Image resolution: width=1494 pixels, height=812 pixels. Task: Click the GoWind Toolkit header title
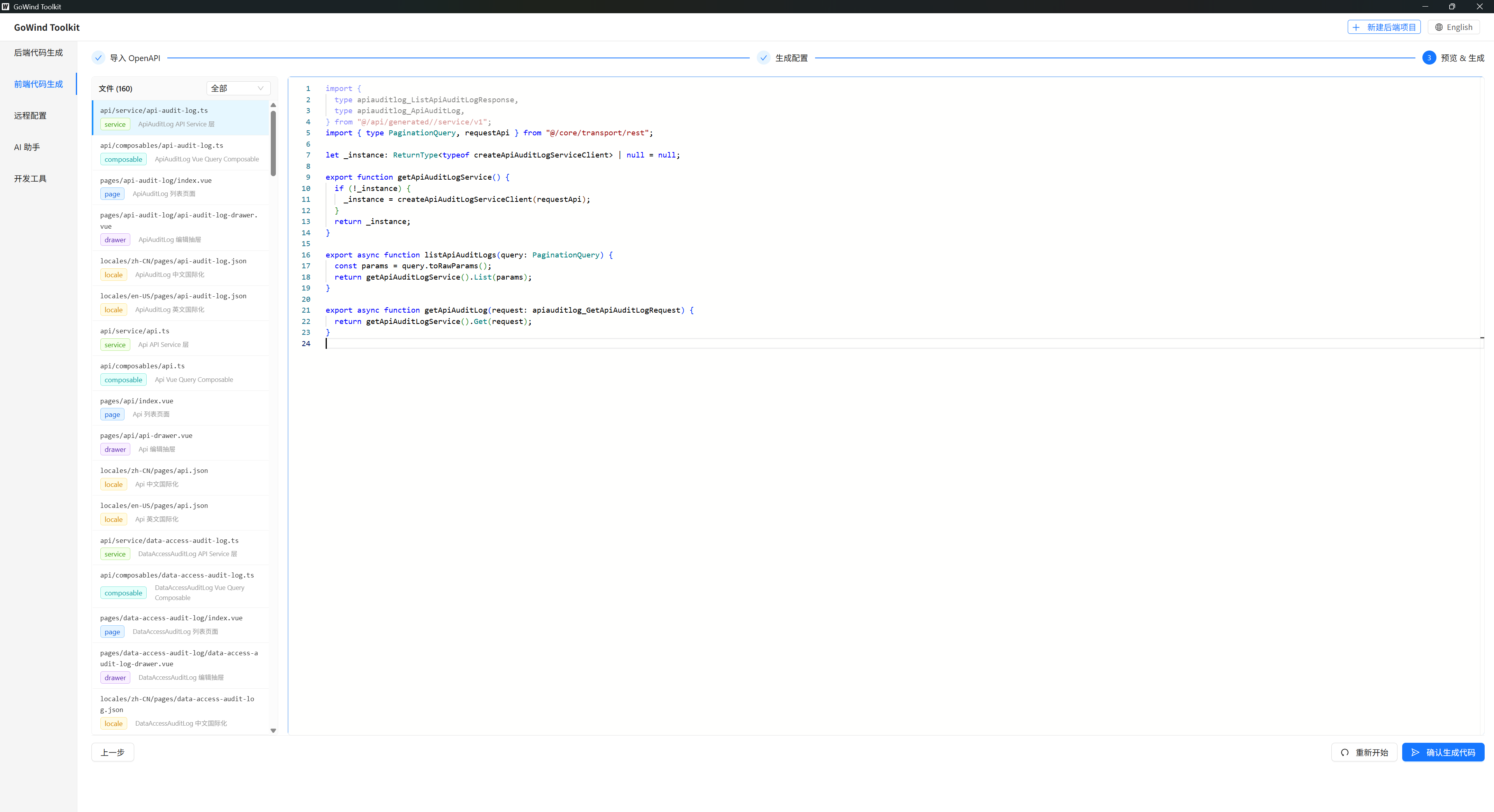click(x=47, y=27)
